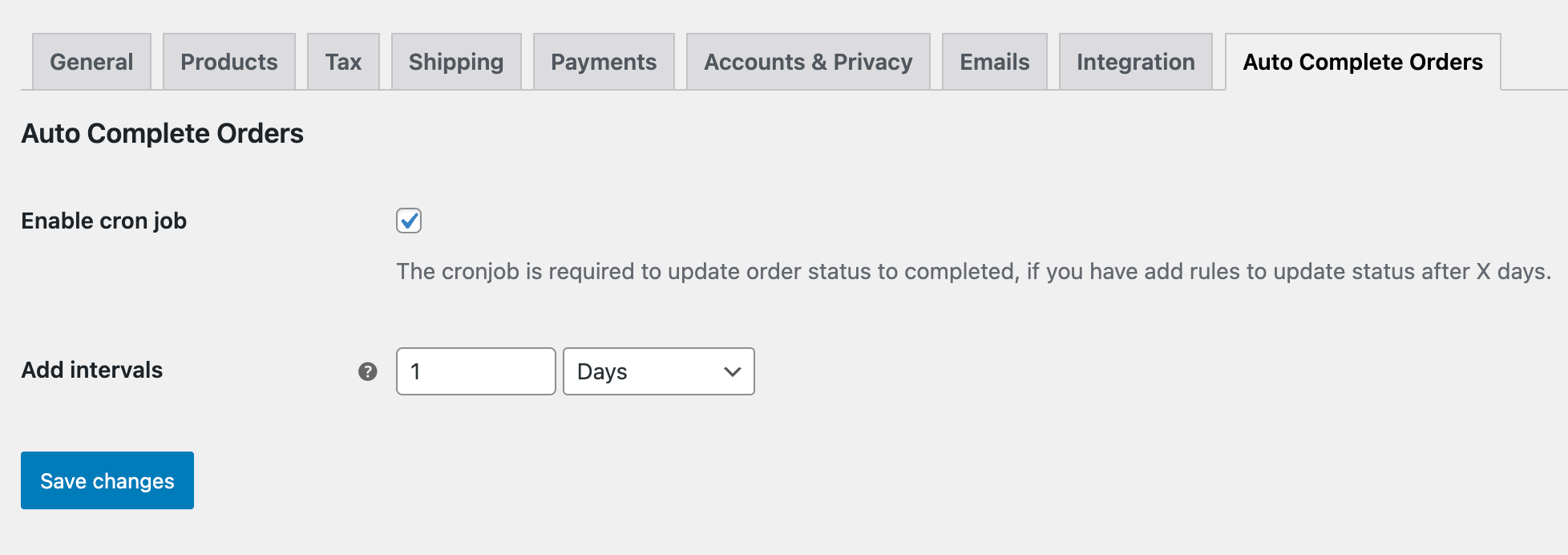Switch to the General tab
Screen dimensions: 1568x555
click(91, 61)
